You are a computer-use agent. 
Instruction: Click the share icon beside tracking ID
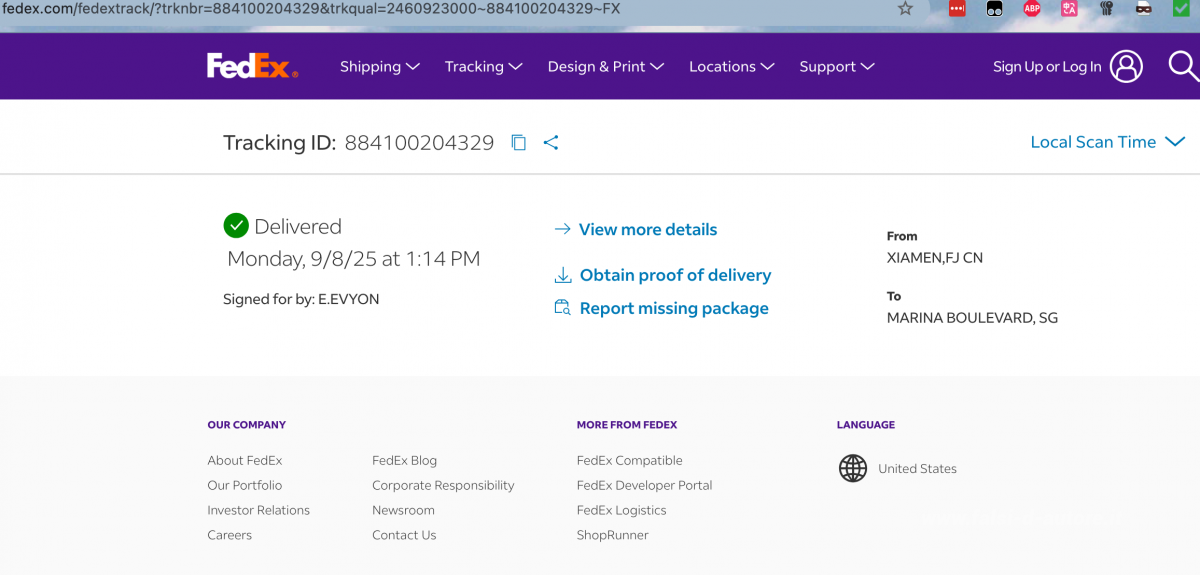click(x=551, y=142)
